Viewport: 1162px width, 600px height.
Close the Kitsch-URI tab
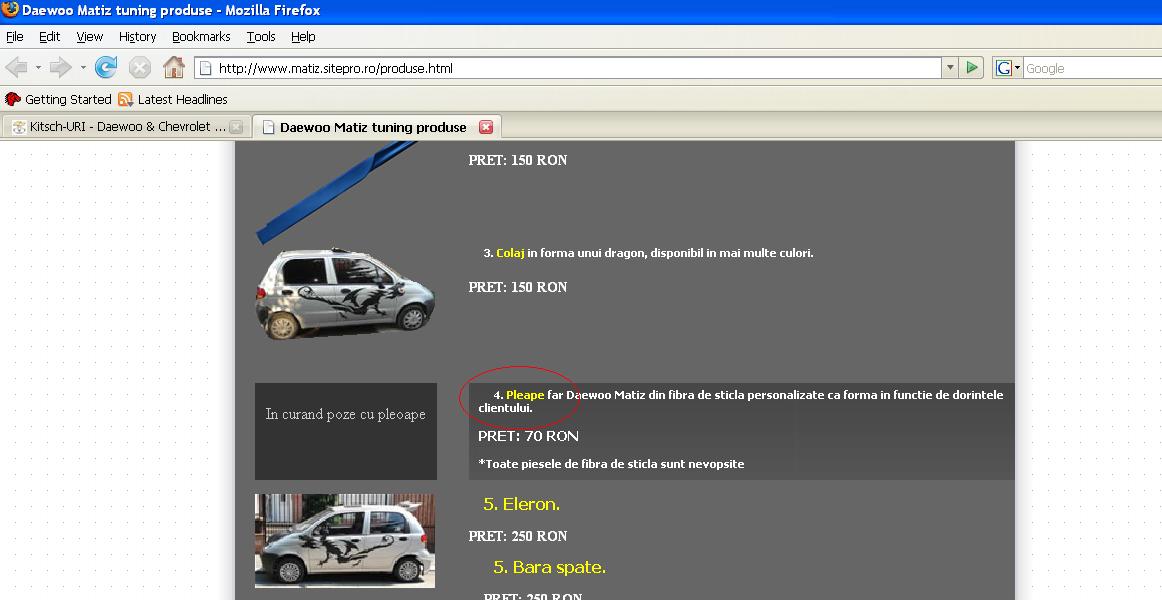click(x=236, y=127)
